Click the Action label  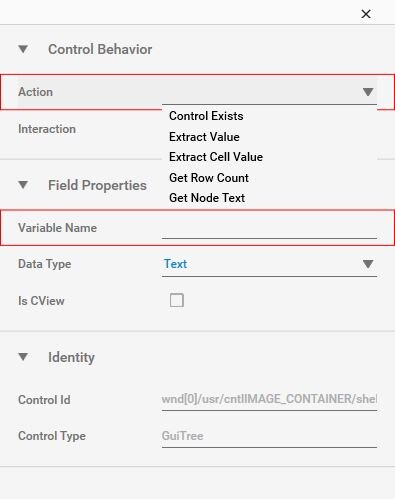36,92
